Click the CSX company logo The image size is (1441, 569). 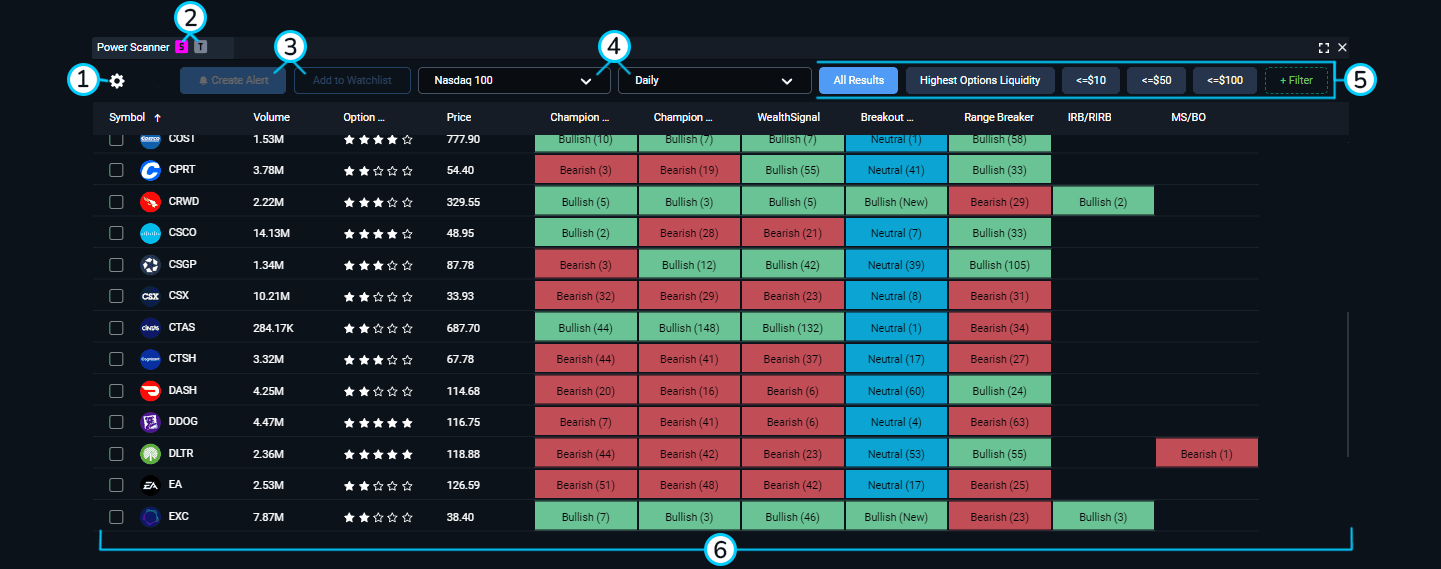point(150,296)
